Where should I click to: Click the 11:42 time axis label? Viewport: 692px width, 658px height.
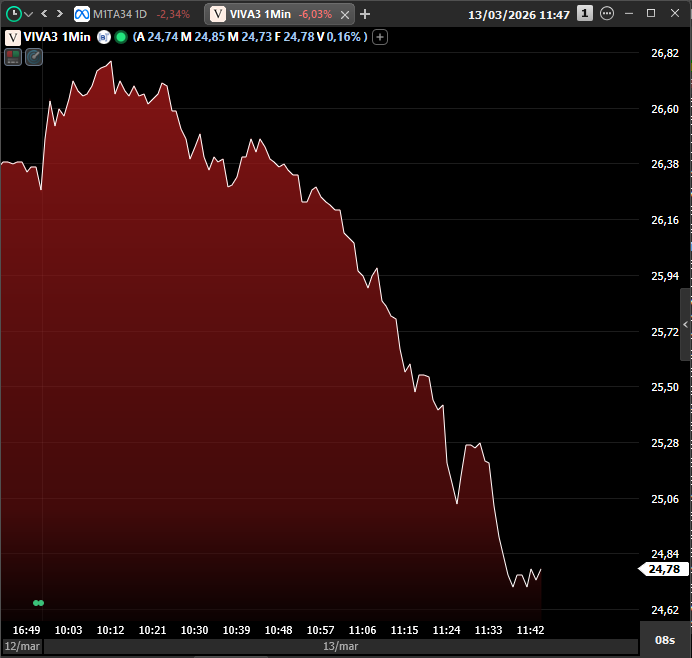[x=530, y=630]
